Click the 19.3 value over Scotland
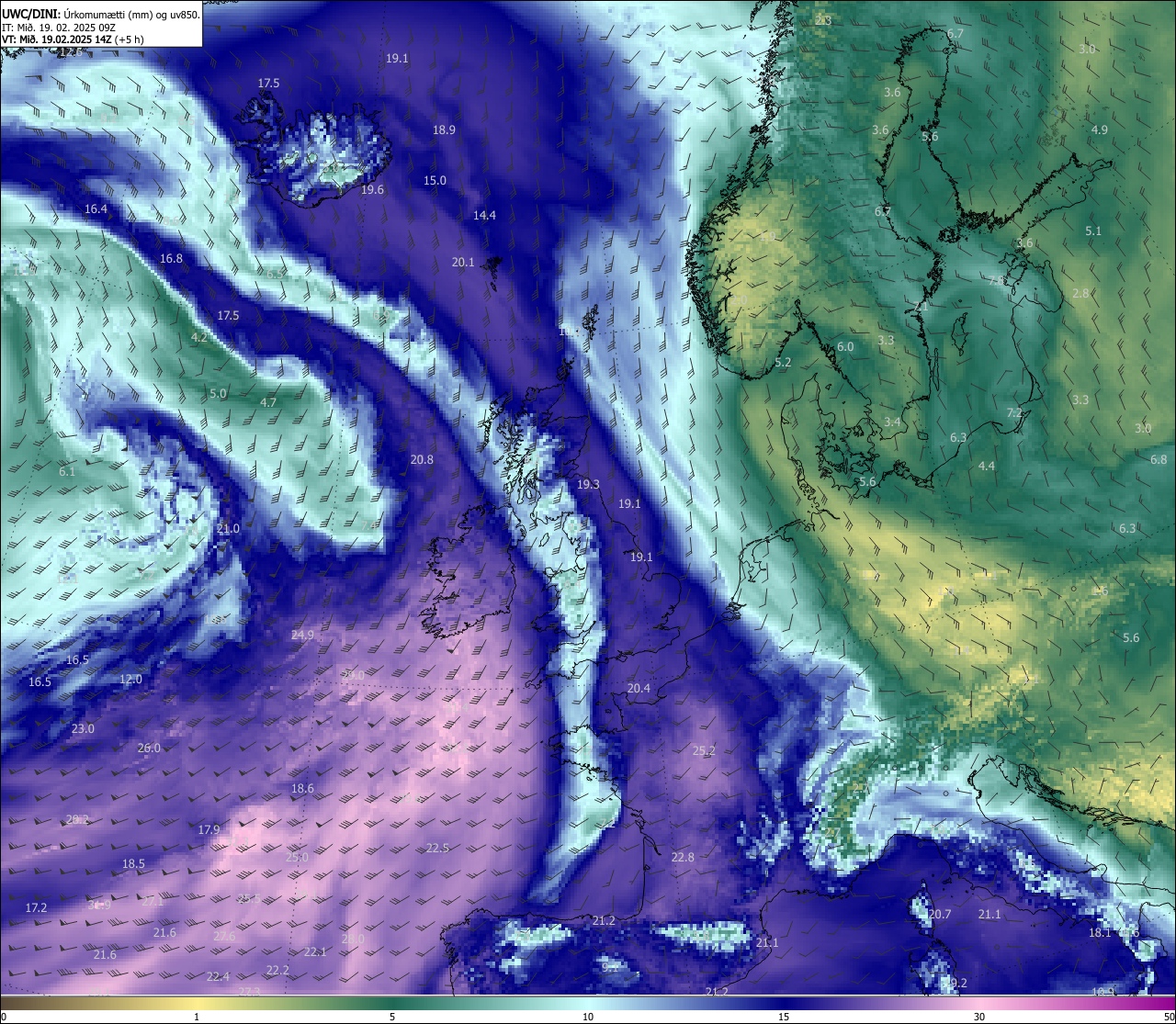This screenshot has height=1024, width=1176. 588,485
